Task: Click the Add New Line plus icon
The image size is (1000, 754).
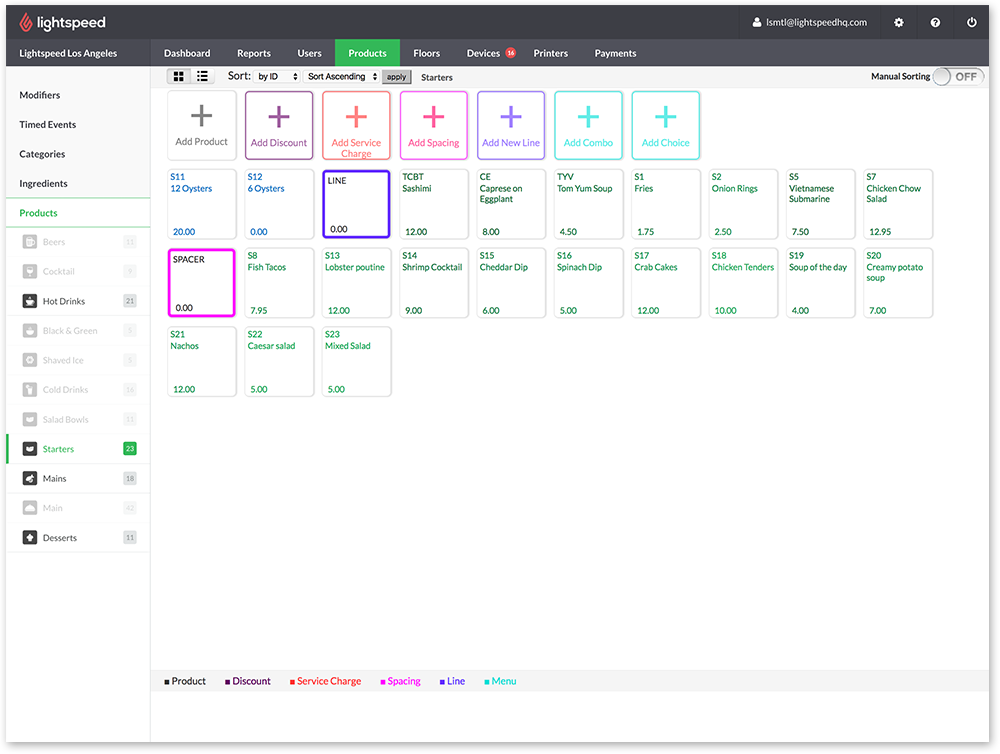Action: tap(511, 118)
